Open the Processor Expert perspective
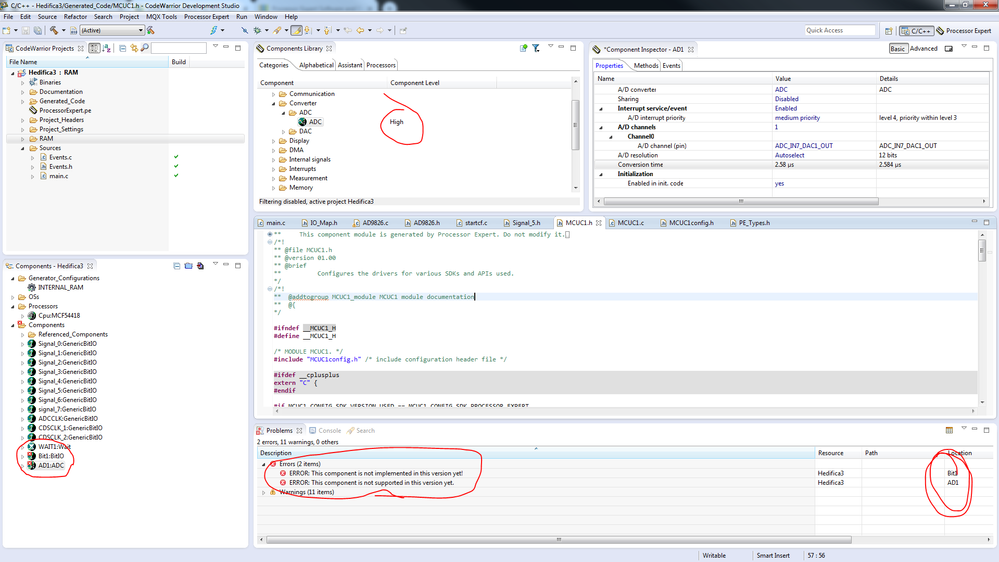This screenshot has width=999, height=562. point(965,31)
